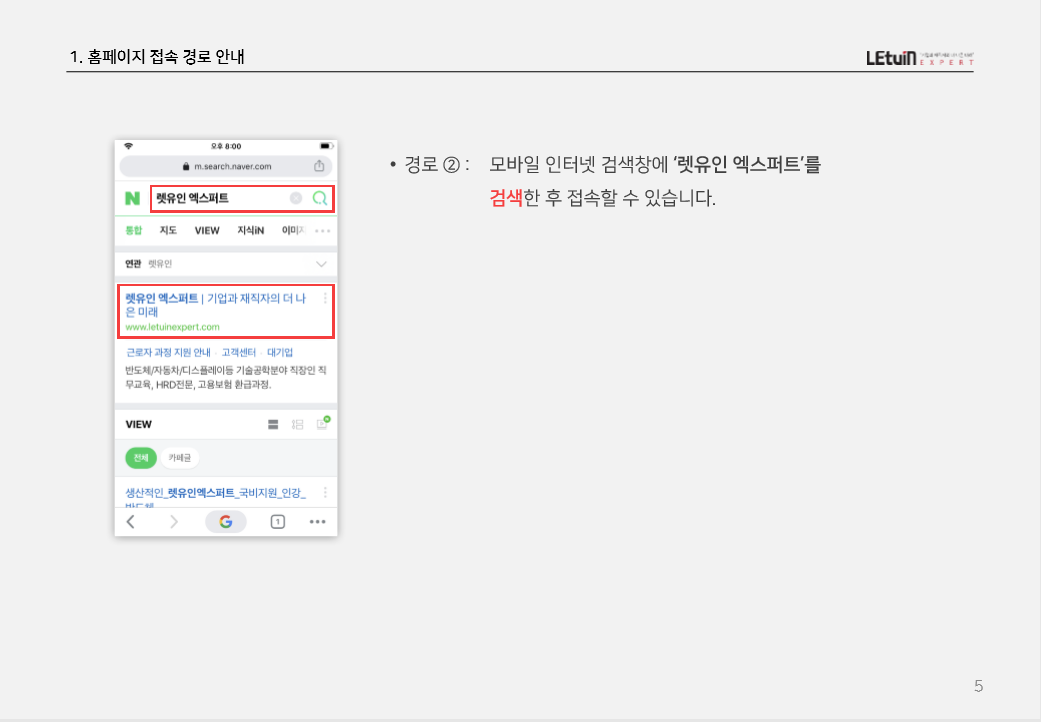Viewport: 1041px width, 722px height.
Task: Tap the 렛유인 related keyword
Action: [160, 264]
